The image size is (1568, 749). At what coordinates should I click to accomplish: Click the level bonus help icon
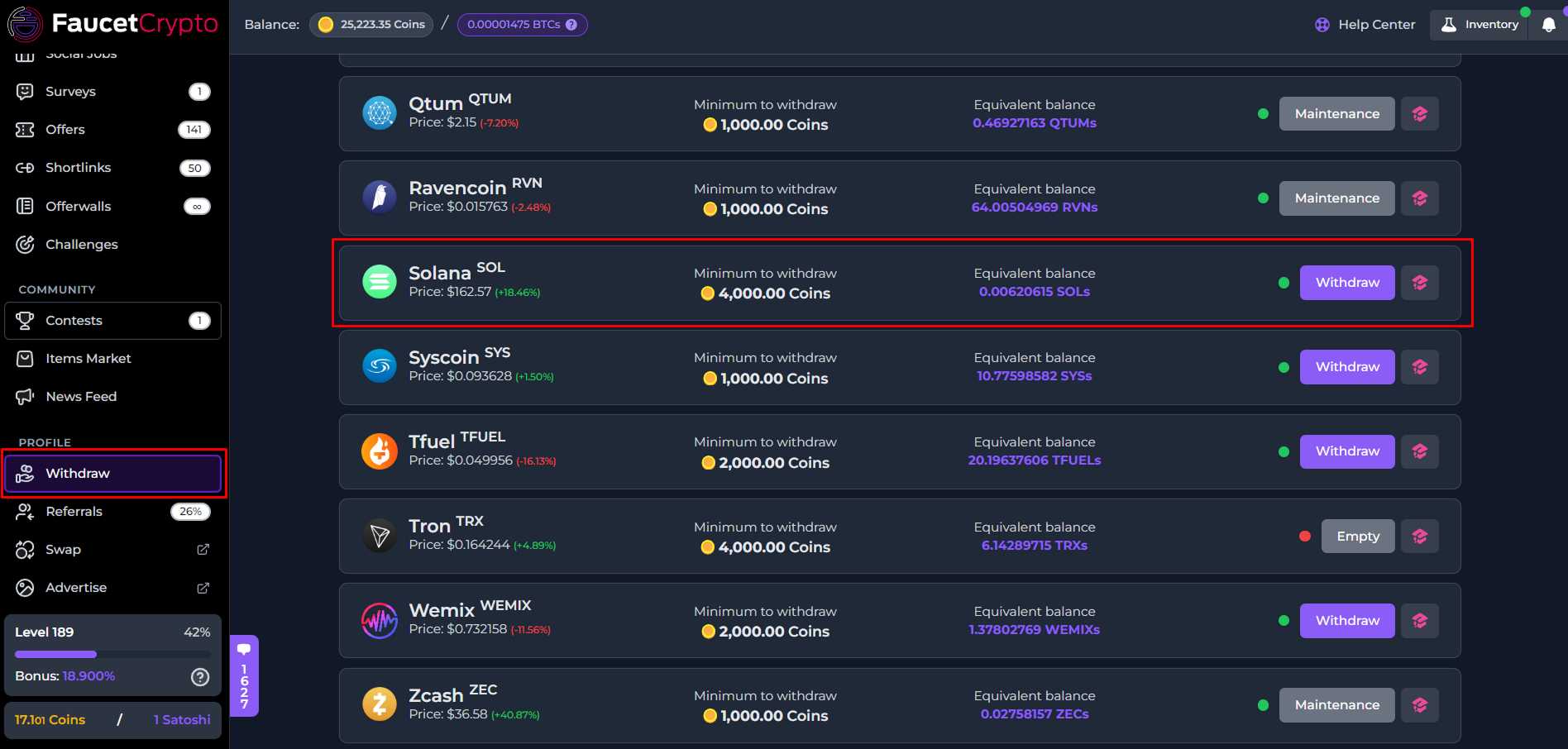(x=200, y=677)
